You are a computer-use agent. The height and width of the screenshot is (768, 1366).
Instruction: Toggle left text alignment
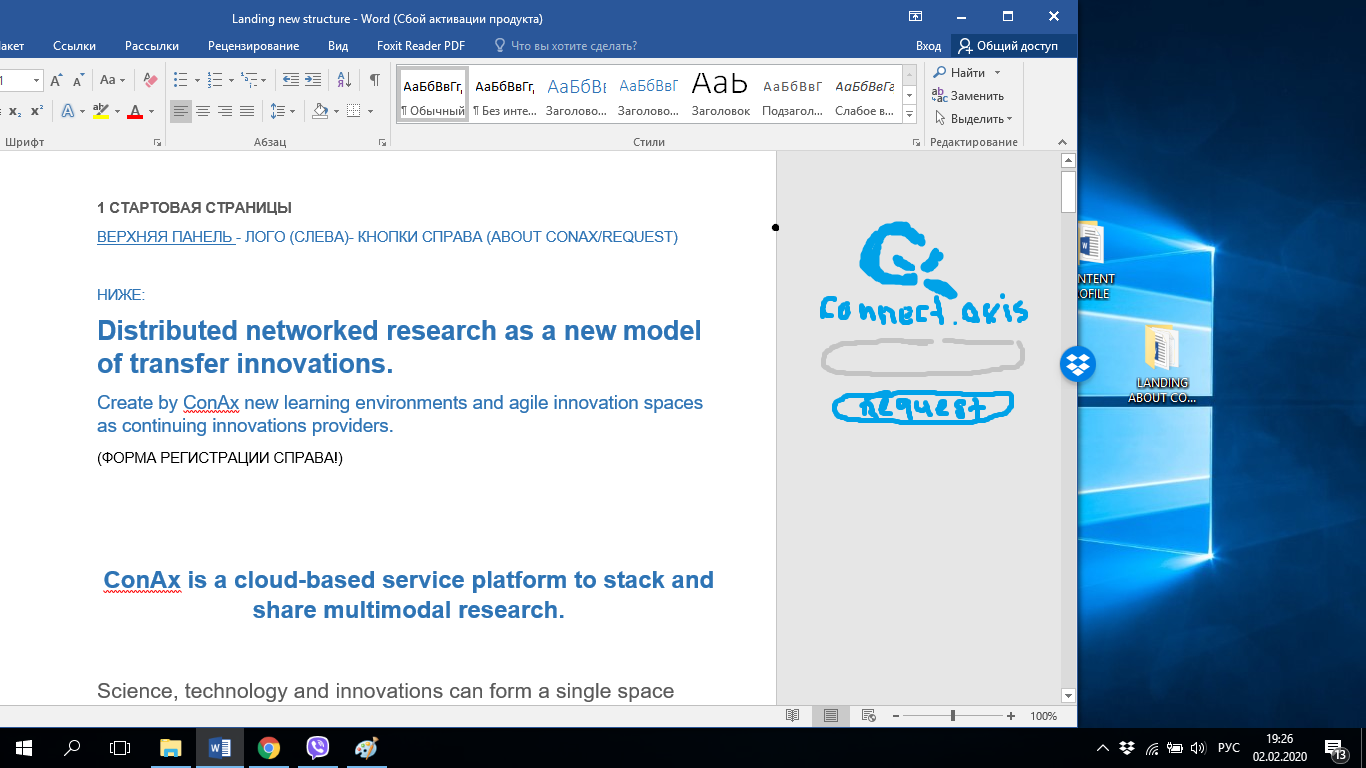point(181,111)
